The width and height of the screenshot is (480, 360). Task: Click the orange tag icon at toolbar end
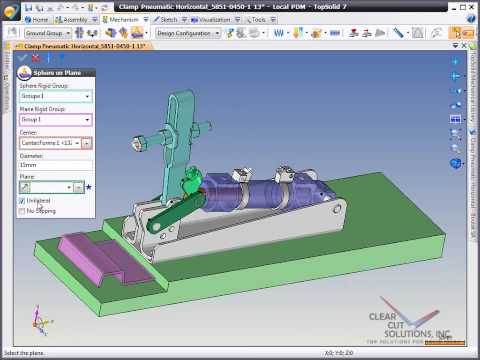(468, 33)
